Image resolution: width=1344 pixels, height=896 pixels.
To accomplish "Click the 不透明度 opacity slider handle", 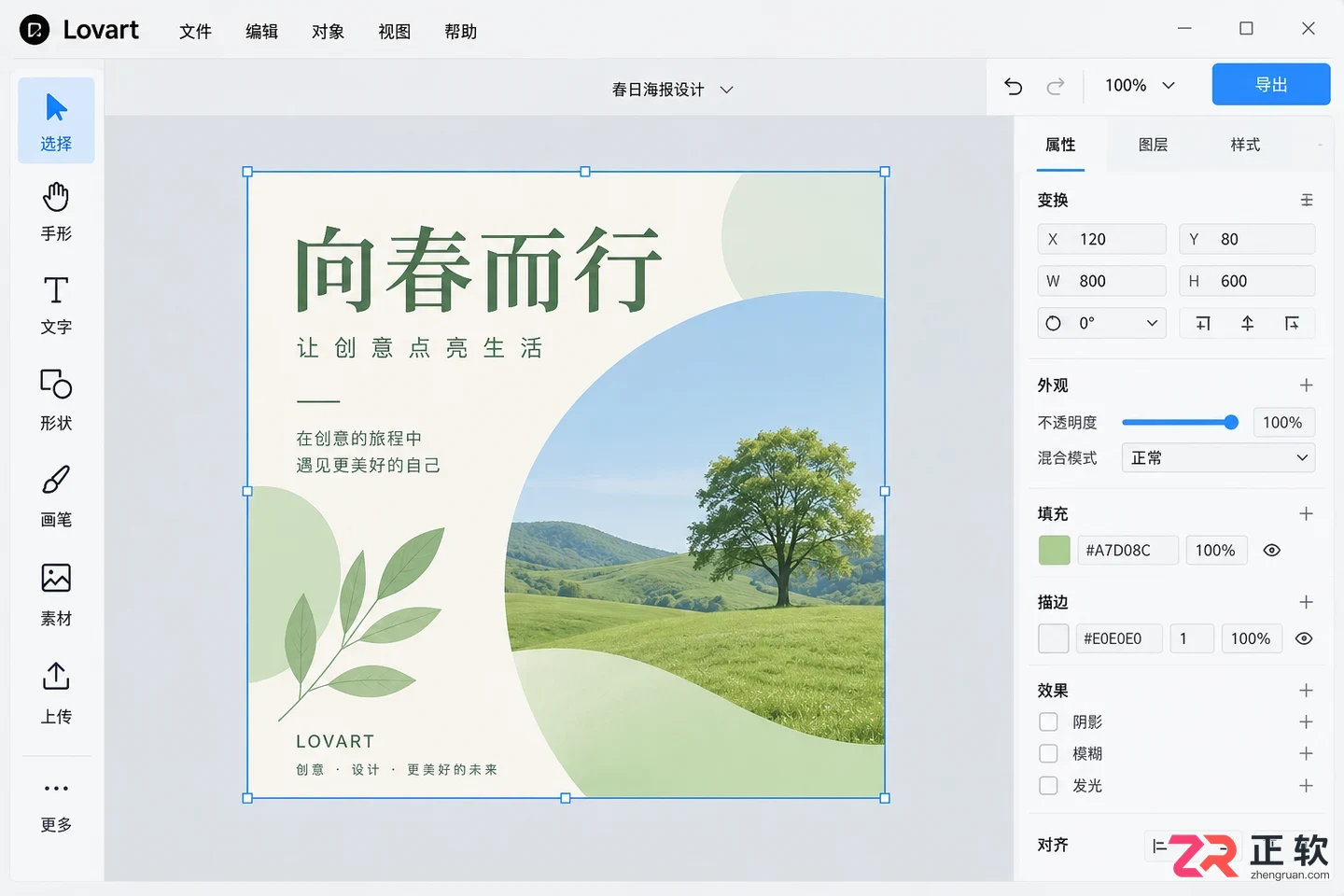I will (1231, 423).
